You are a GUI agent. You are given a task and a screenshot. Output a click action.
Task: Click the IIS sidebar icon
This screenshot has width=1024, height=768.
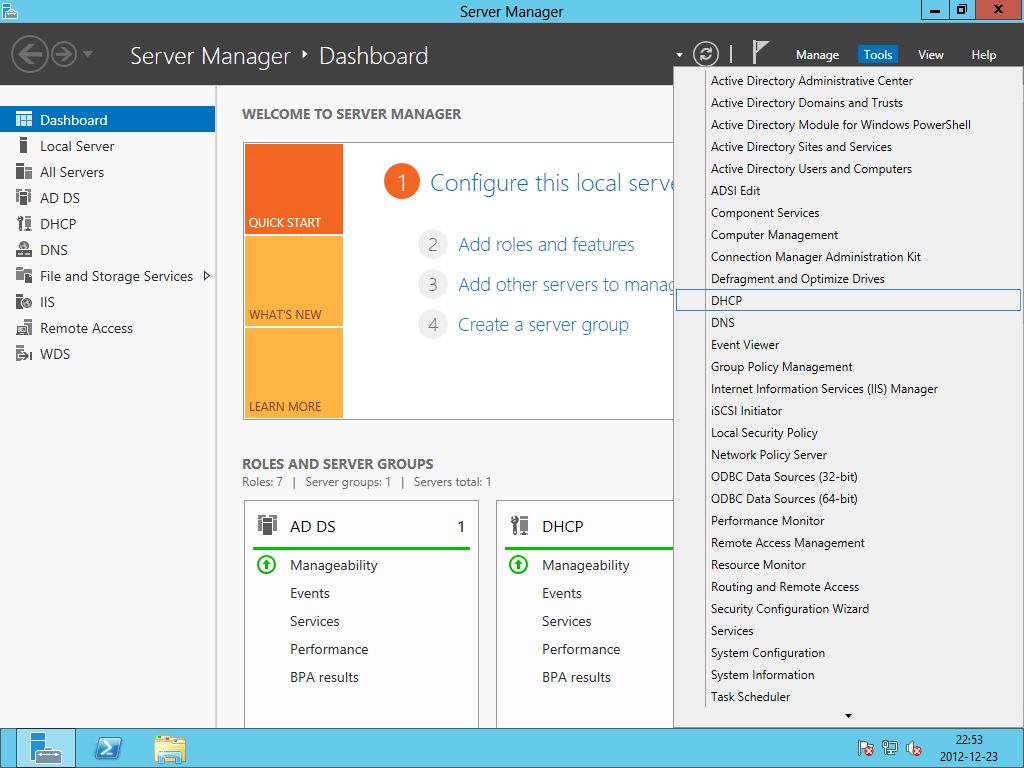click(24, 302)
